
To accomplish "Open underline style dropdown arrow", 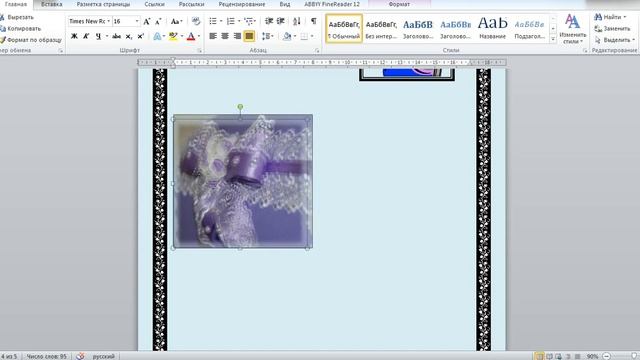I will (x=107, y=36).
